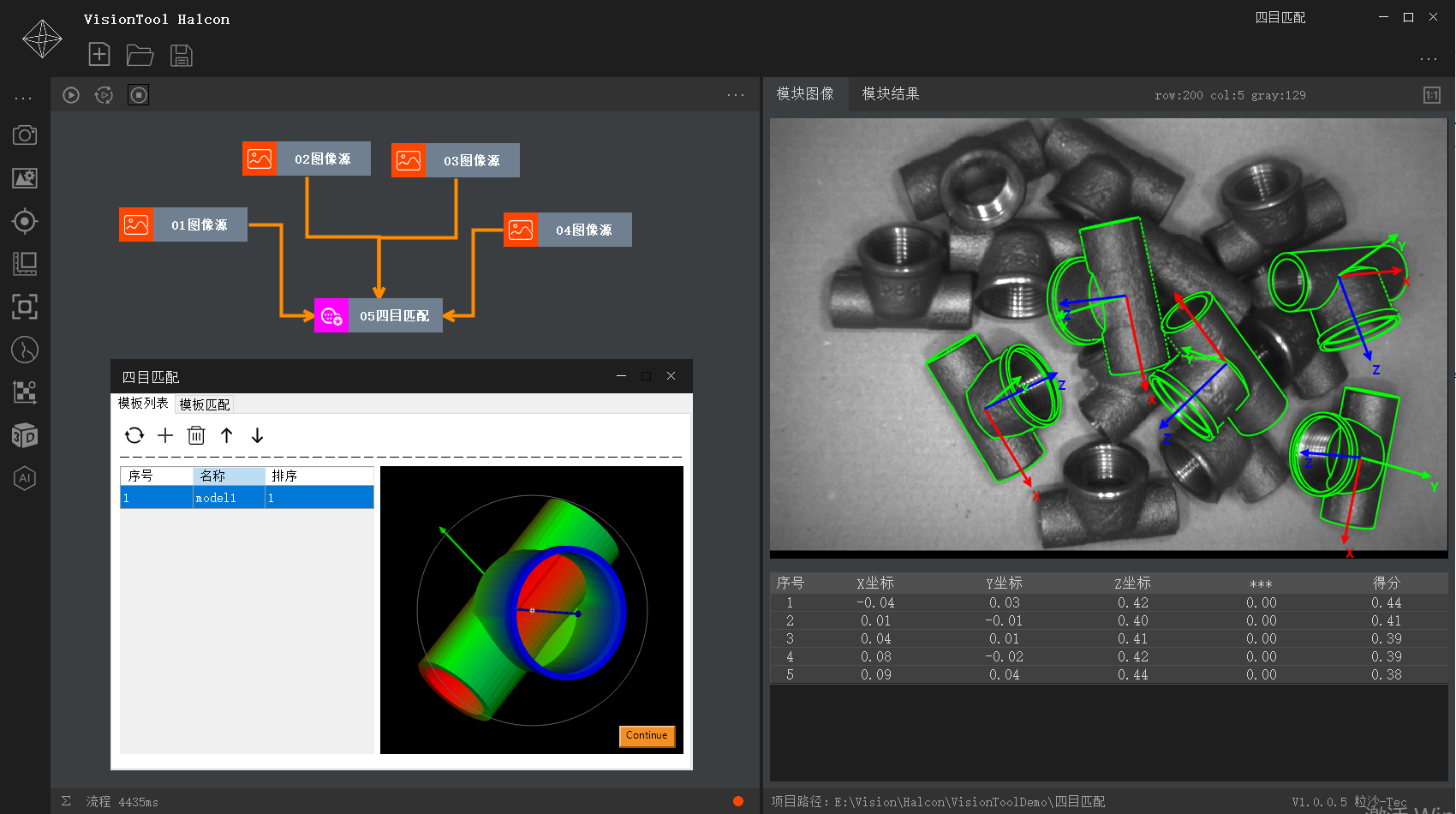Click the Z坐标 column header
The image size is (1456, 814).
coord(1132,584)
